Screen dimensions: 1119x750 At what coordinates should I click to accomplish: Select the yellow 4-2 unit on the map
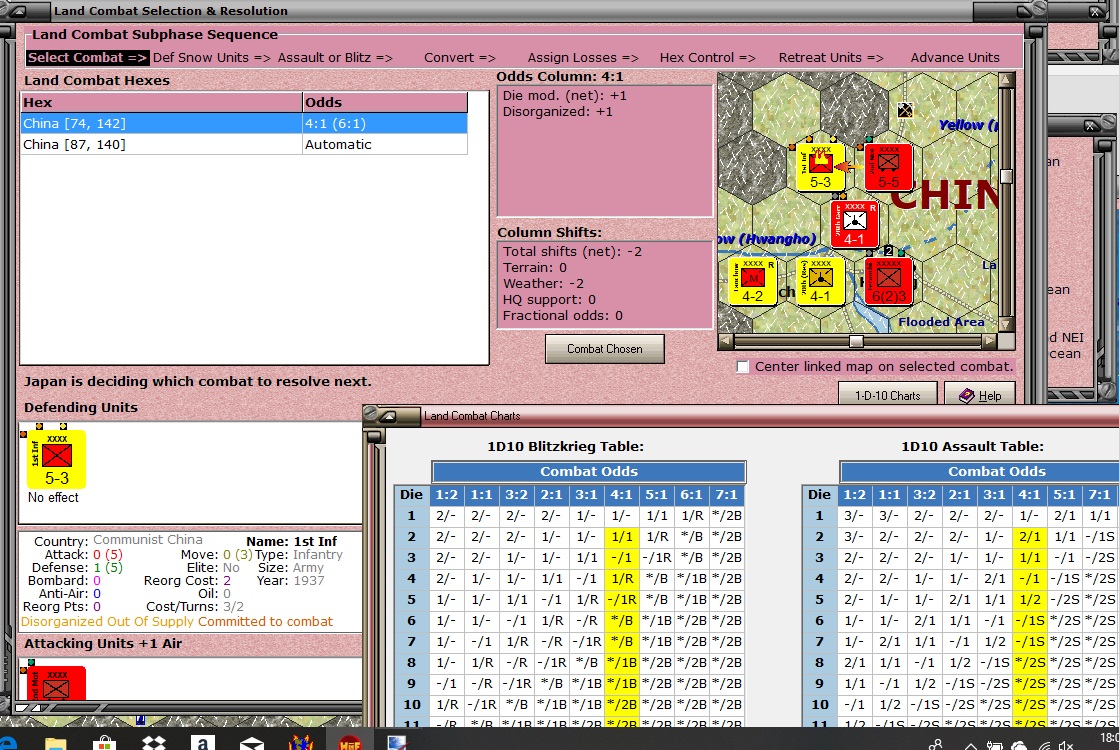[x=752, y=281]
